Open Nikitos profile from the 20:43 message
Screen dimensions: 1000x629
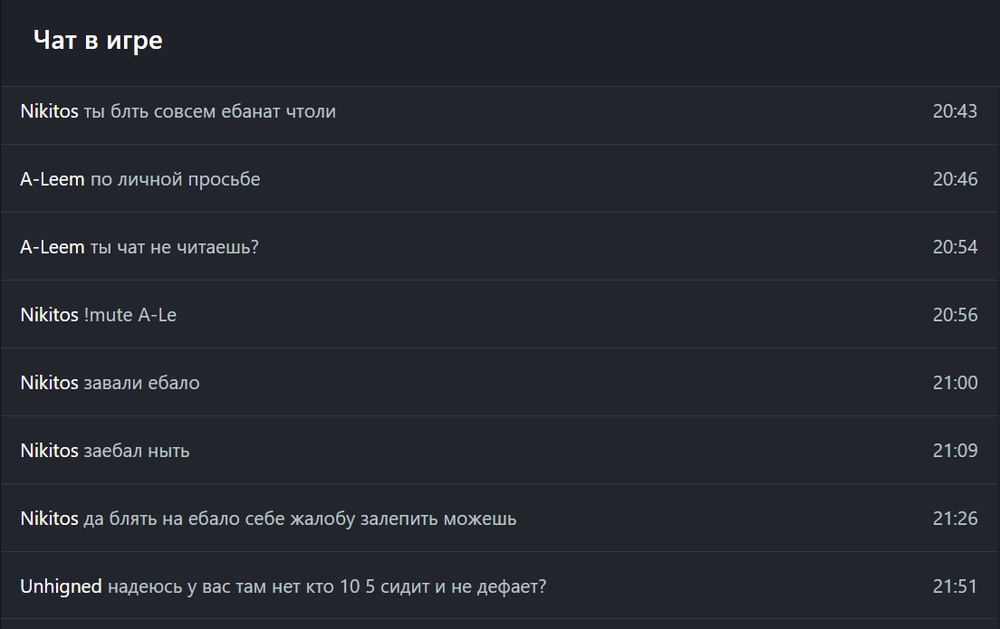click(x=49, y=112)
